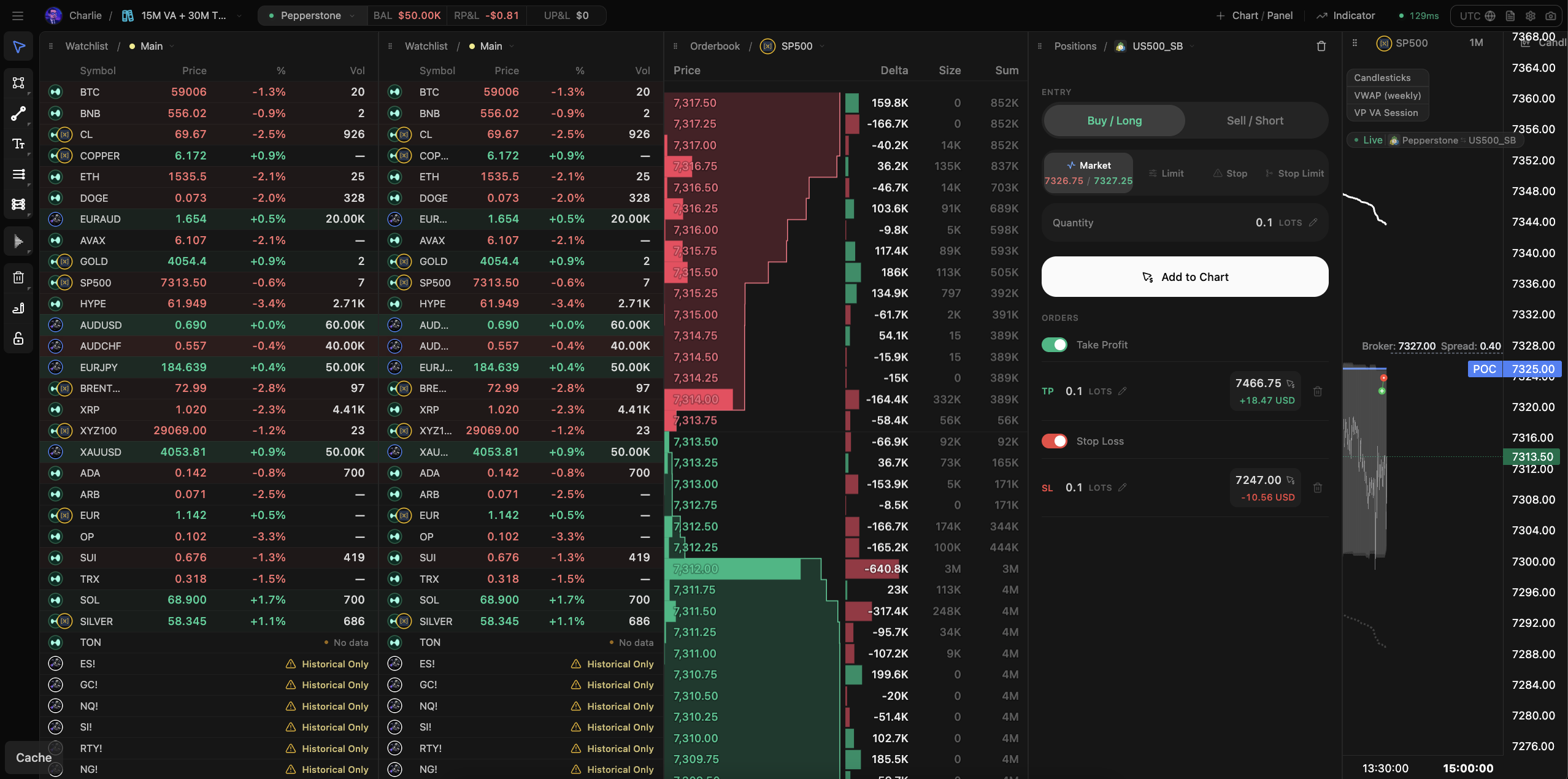Delete the Take Profit order
Screen dimensions: 1568x779
click(1318, 391)
